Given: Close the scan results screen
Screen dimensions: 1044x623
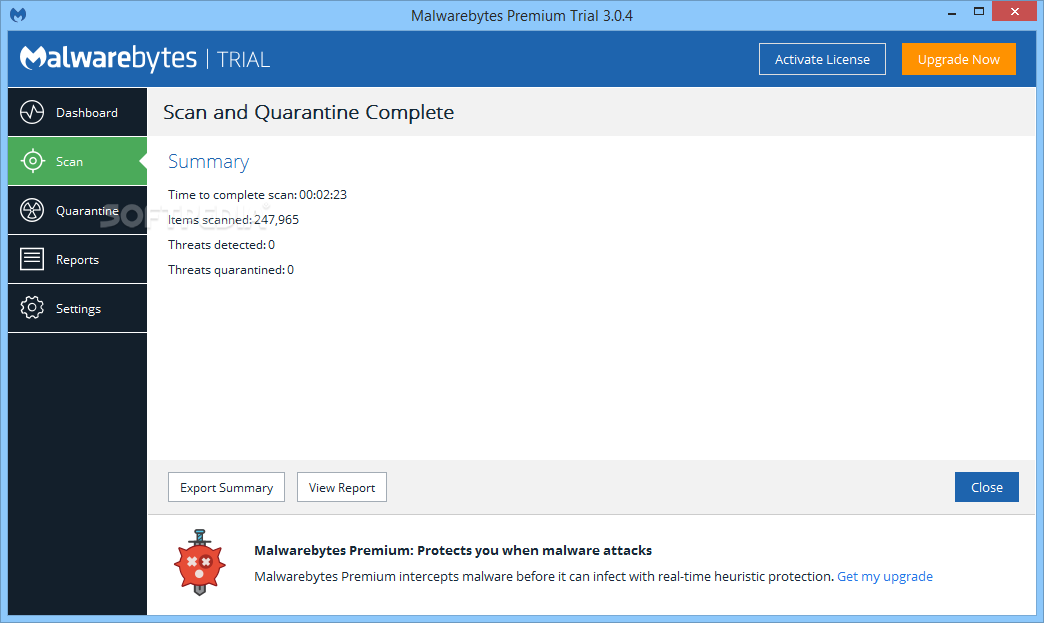Looking at the screenshot, I should (987, 487).
